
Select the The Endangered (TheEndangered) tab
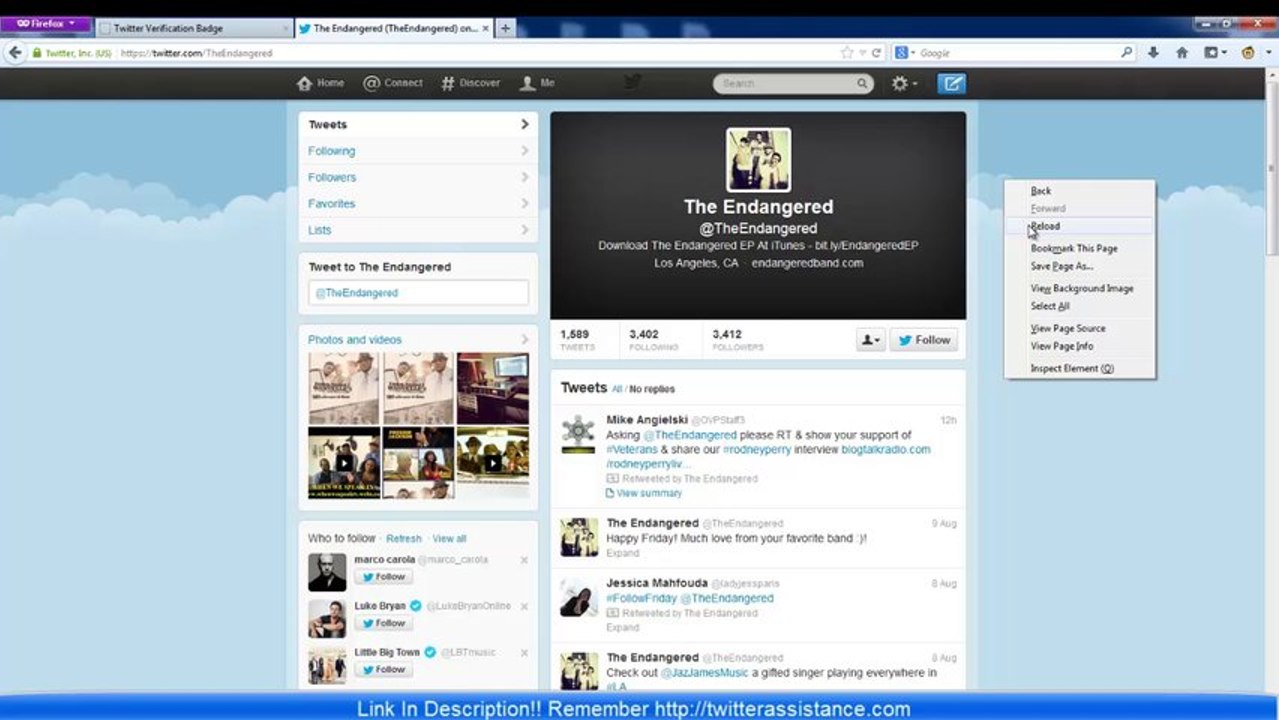click(395, 29)
